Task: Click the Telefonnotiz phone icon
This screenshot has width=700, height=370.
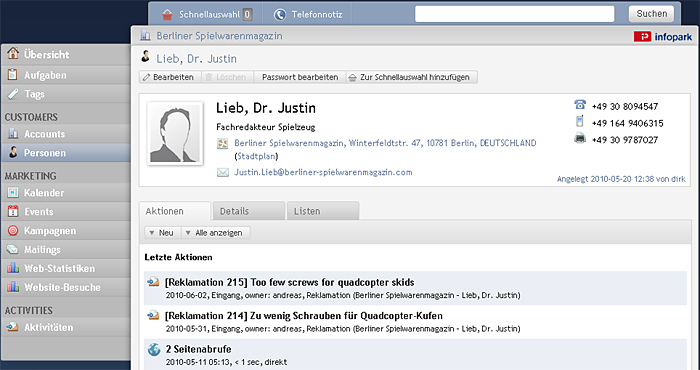Action: pos(279,15)
